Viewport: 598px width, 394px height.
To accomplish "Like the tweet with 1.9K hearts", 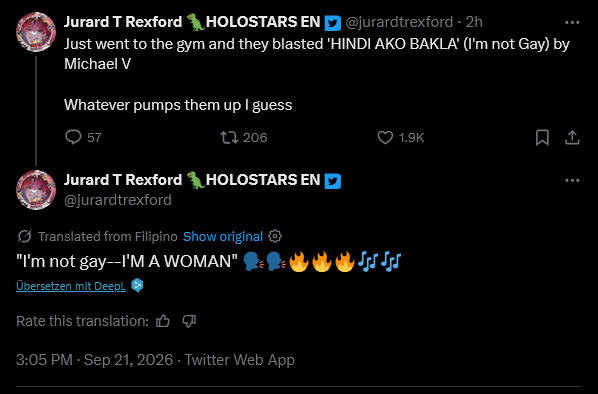I will [385, 137].
